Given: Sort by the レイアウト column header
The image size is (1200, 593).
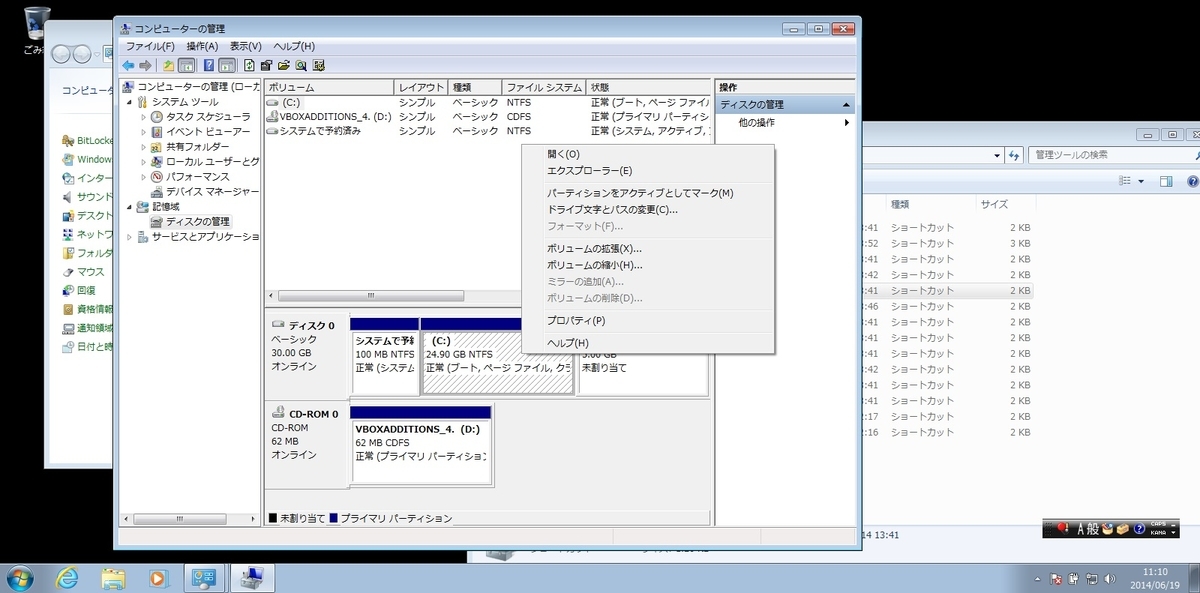Looking at the screenshot, I should (420, 87).
